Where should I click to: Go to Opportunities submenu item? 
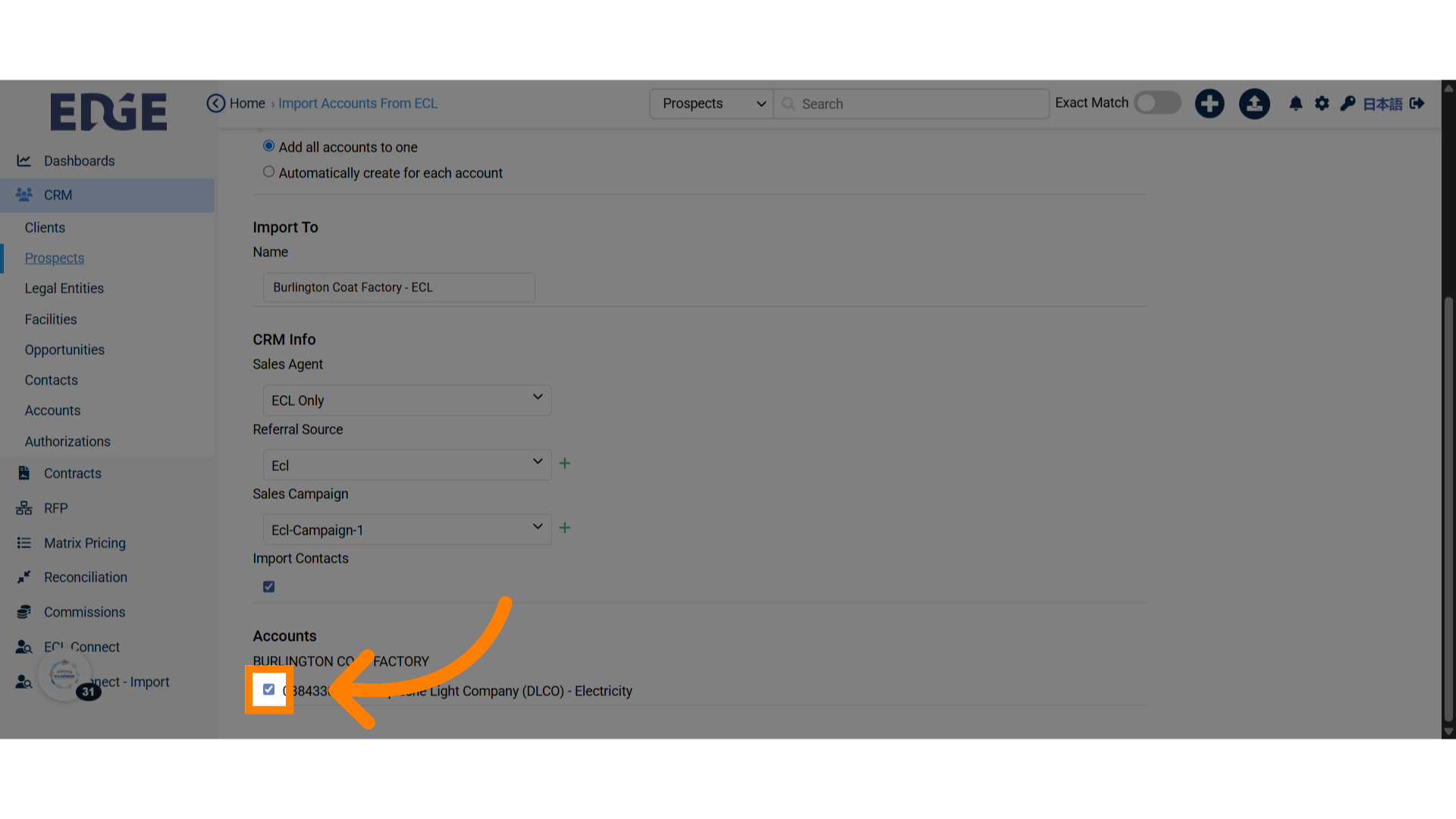tap(64, 350)
